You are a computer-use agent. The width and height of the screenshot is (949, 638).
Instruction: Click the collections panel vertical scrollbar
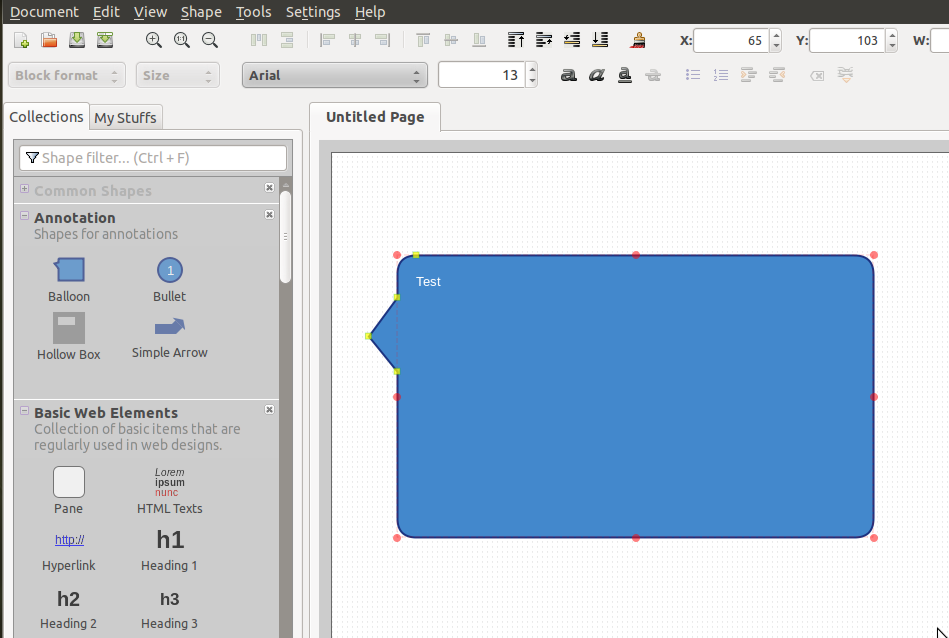pyautogui.click(x=286, y=237)
